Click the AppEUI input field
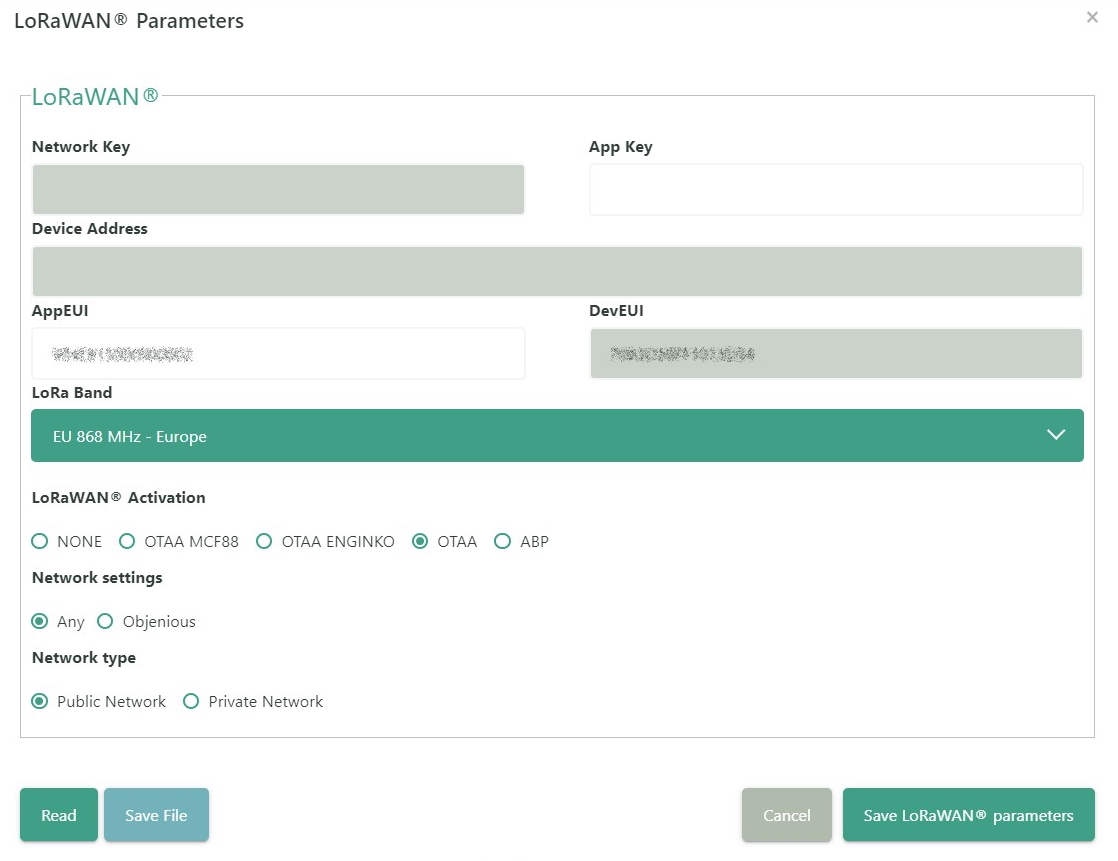 pyautogui.click(x=278, y=354)
